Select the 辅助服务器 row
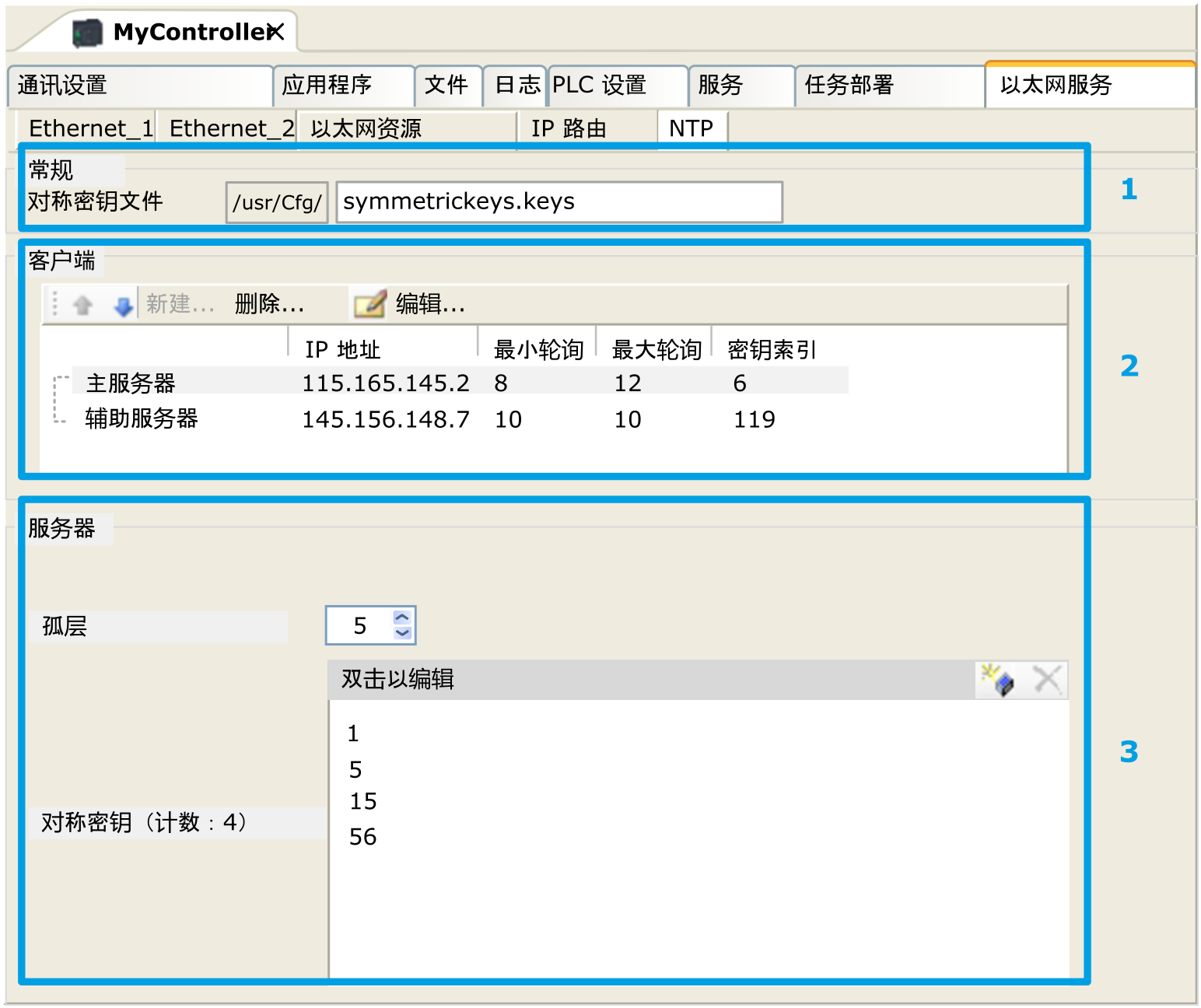This screenshot has height=1008, width=1201. [142, 419]
